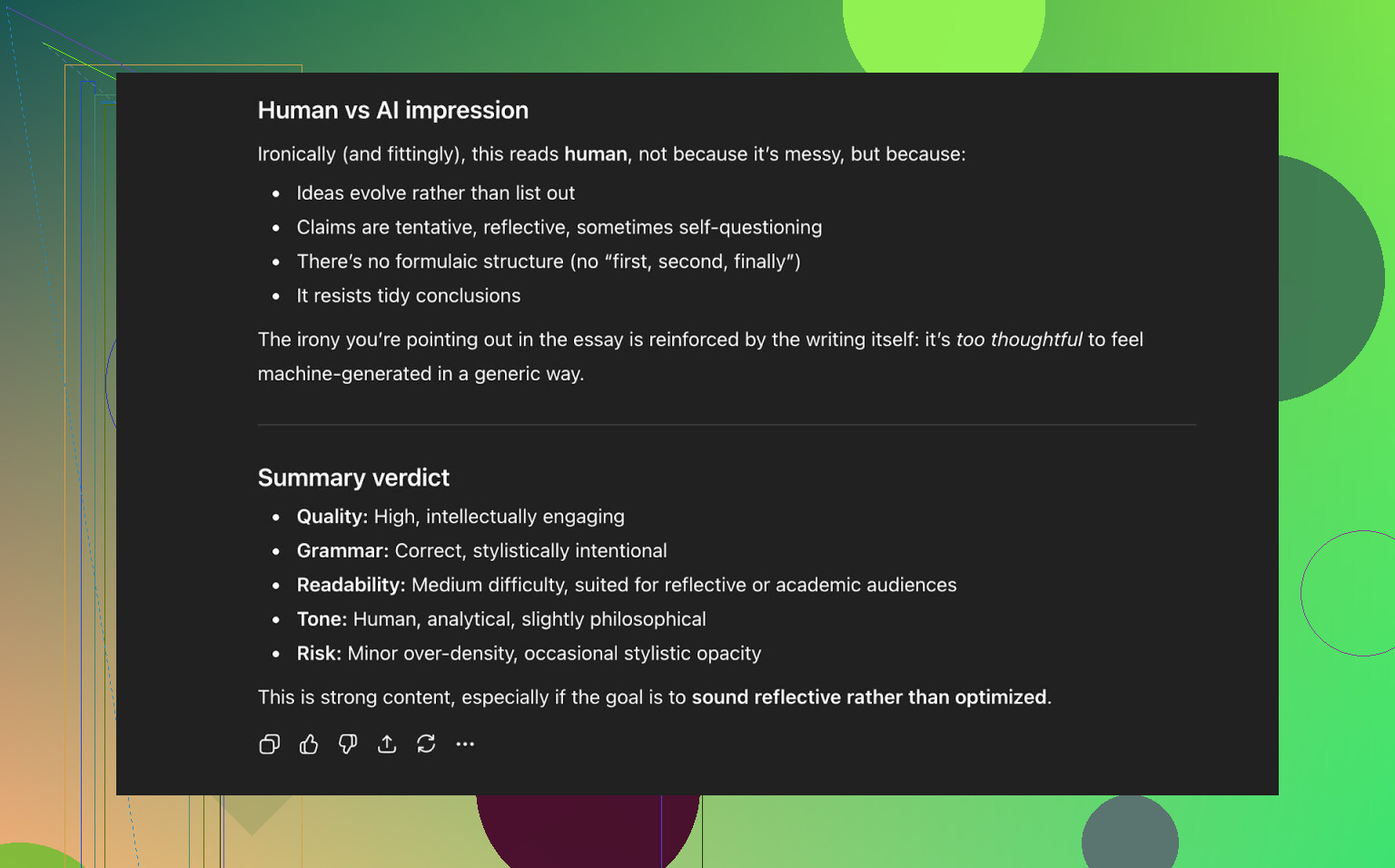Copy the response with the copy icon

click(269, 745)
